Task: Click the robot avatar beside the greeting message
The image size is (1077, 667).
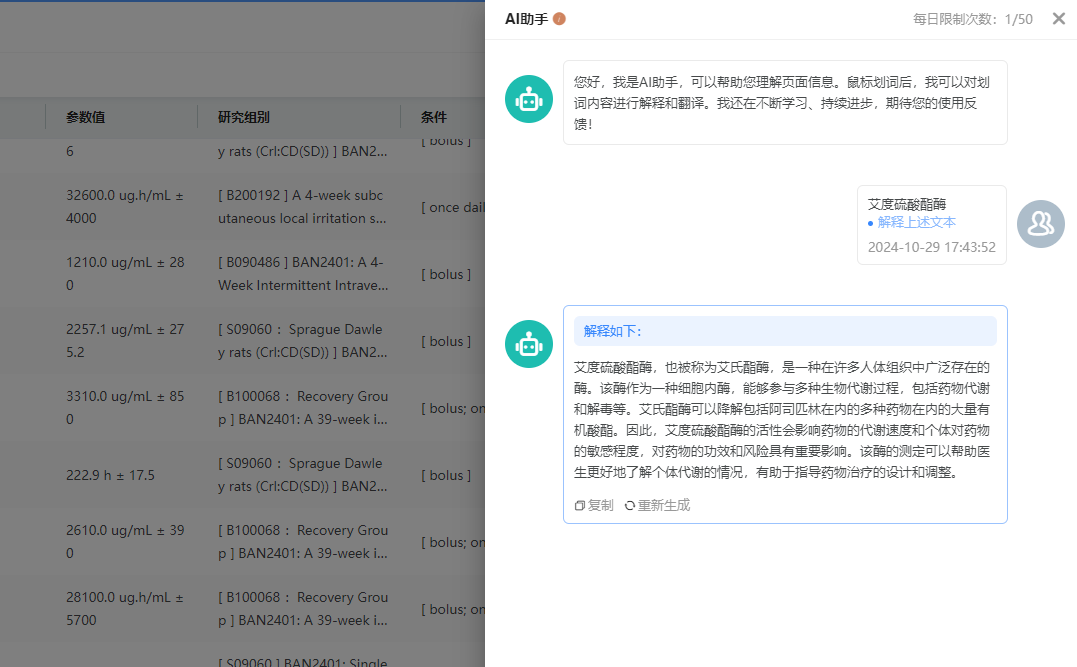Action: coord(529,99)
